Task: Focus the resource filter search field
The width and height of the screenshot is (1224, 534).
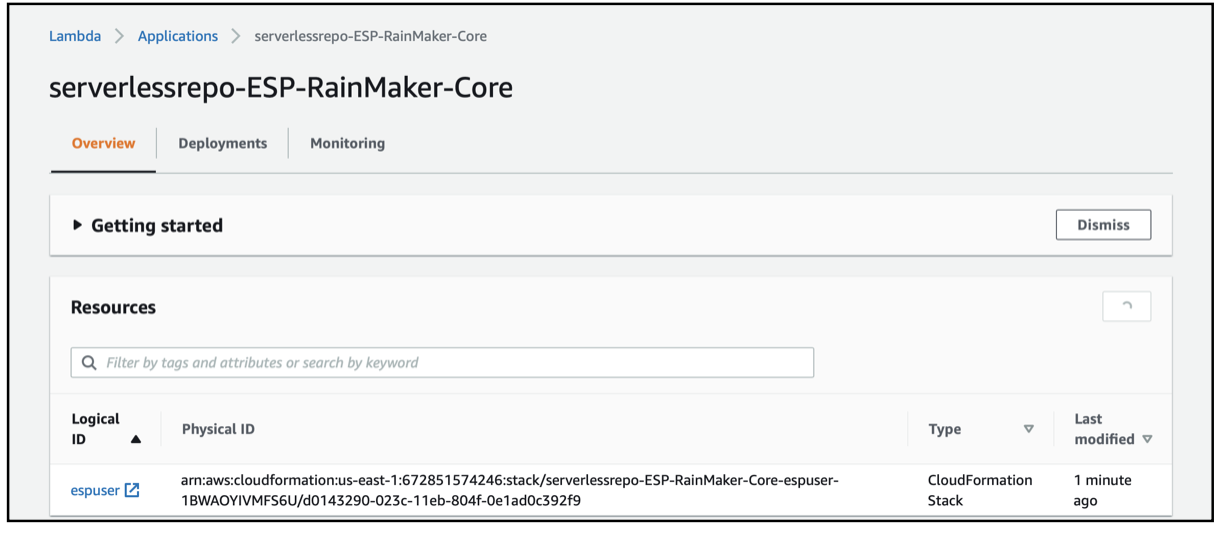Action: [450, 363]
